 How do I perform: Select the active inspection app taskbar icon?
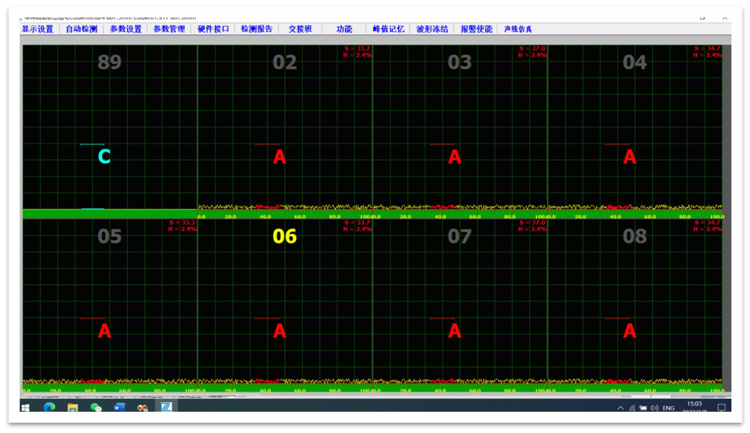pyautogui.click(x=166, y=407)
